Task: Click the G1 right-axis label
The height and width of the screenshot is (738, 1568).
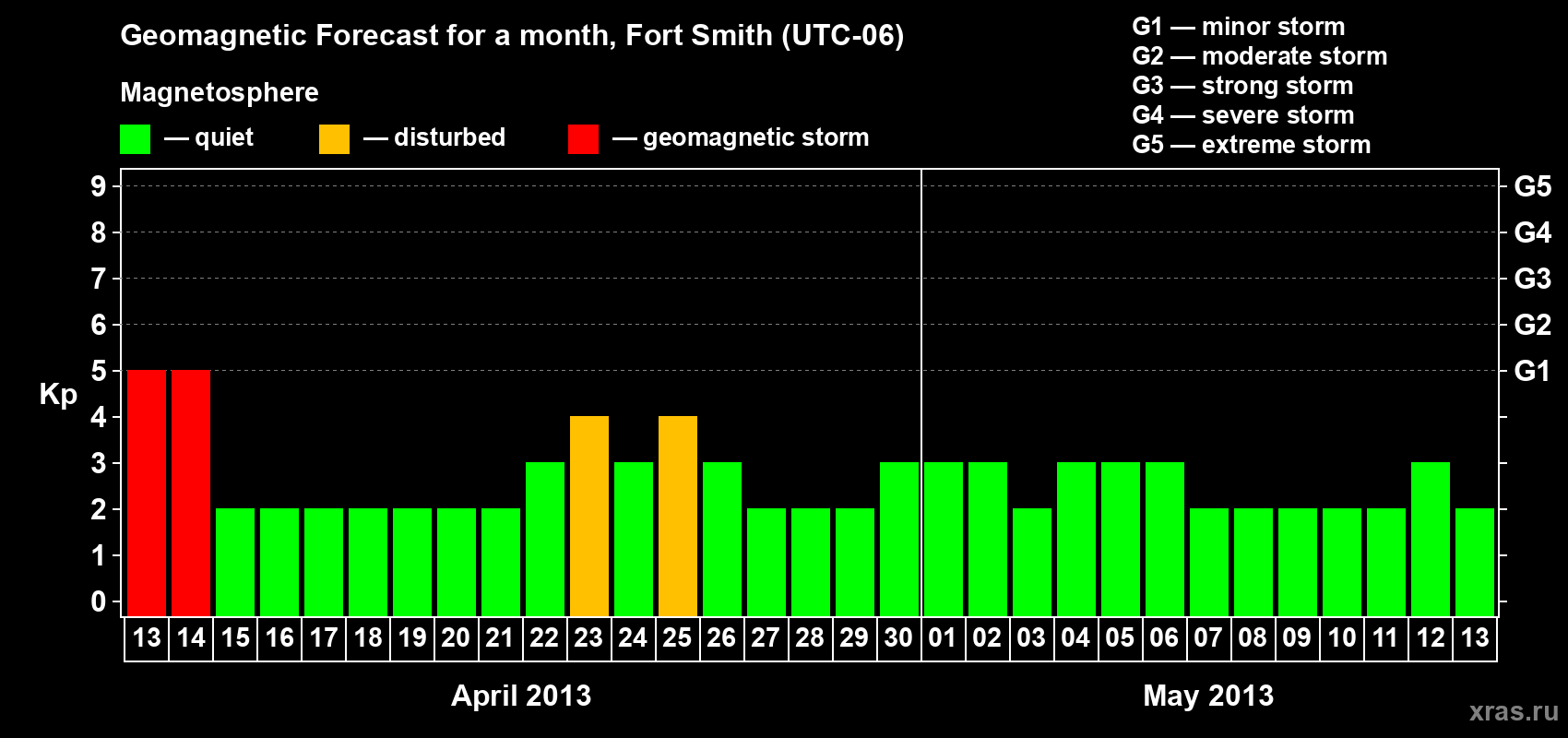Action: click(1533, 371)
